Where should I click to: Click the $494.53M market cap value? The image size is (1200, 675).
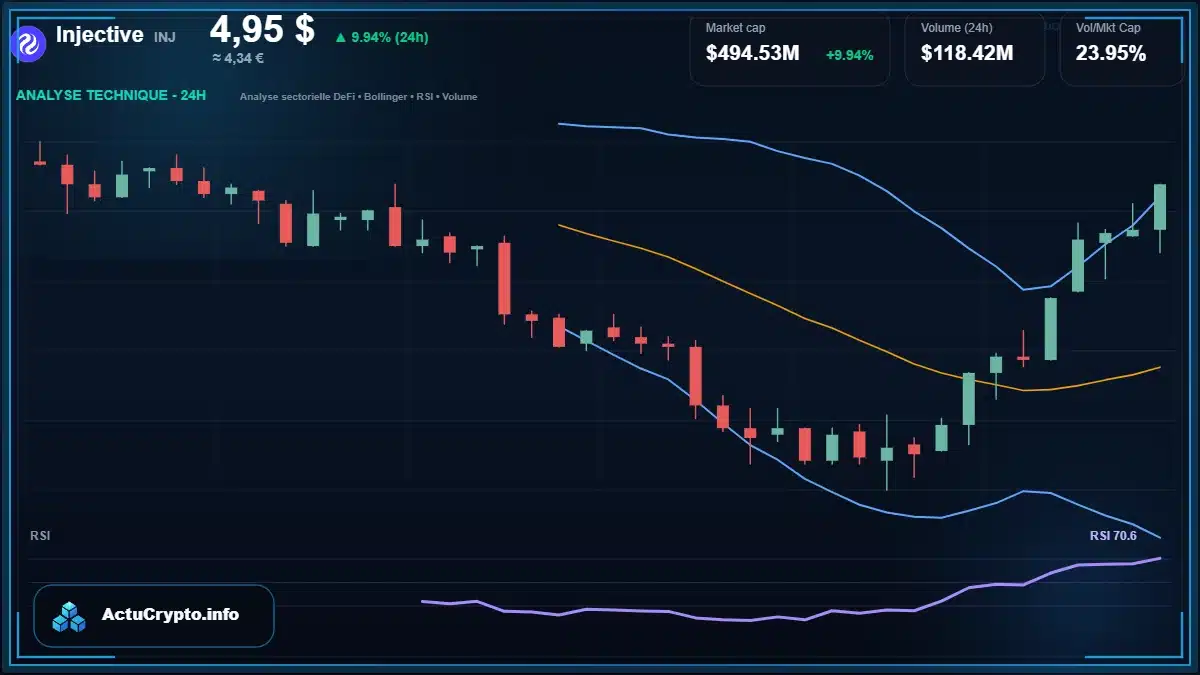(752, 54)
